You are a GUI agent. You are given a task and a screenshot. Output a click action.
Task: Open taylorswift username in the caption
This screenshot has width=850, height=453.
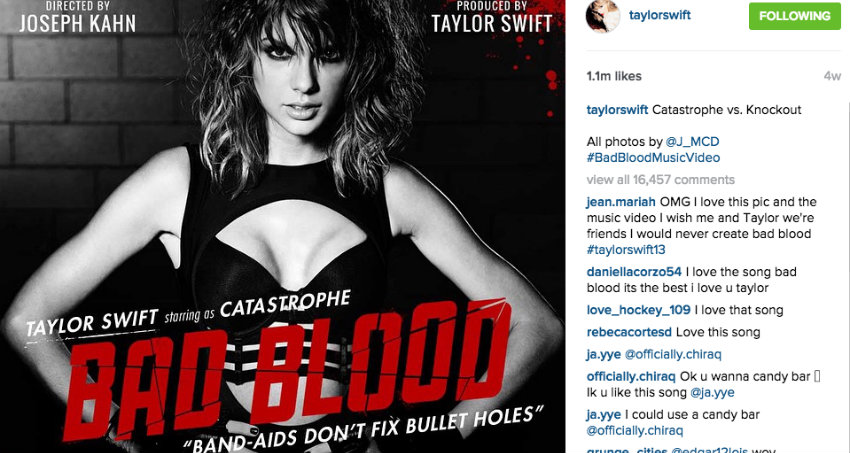[x=617, y=110]
